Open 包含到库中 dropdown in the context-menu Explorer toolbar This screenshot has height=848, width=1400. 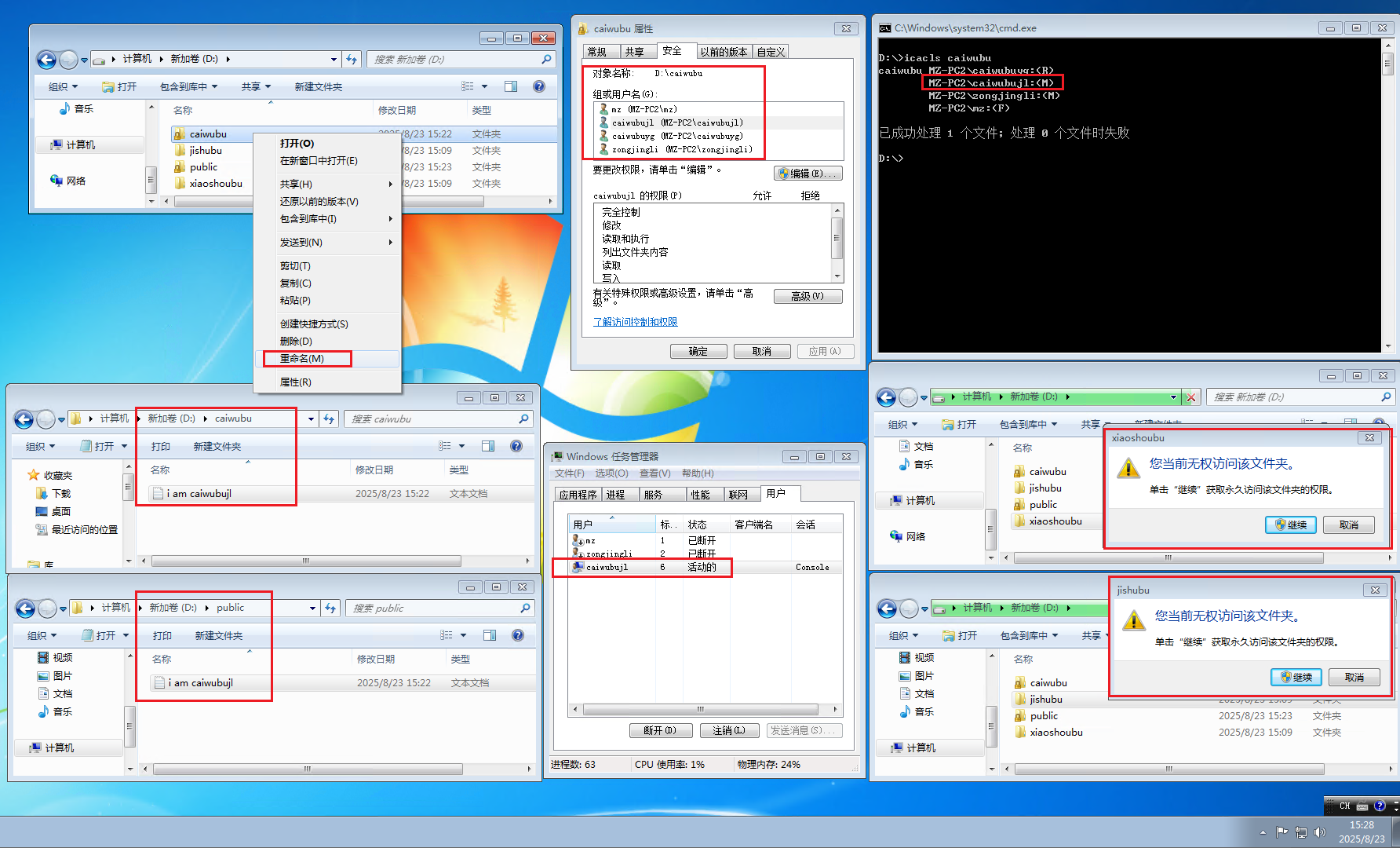189,86
